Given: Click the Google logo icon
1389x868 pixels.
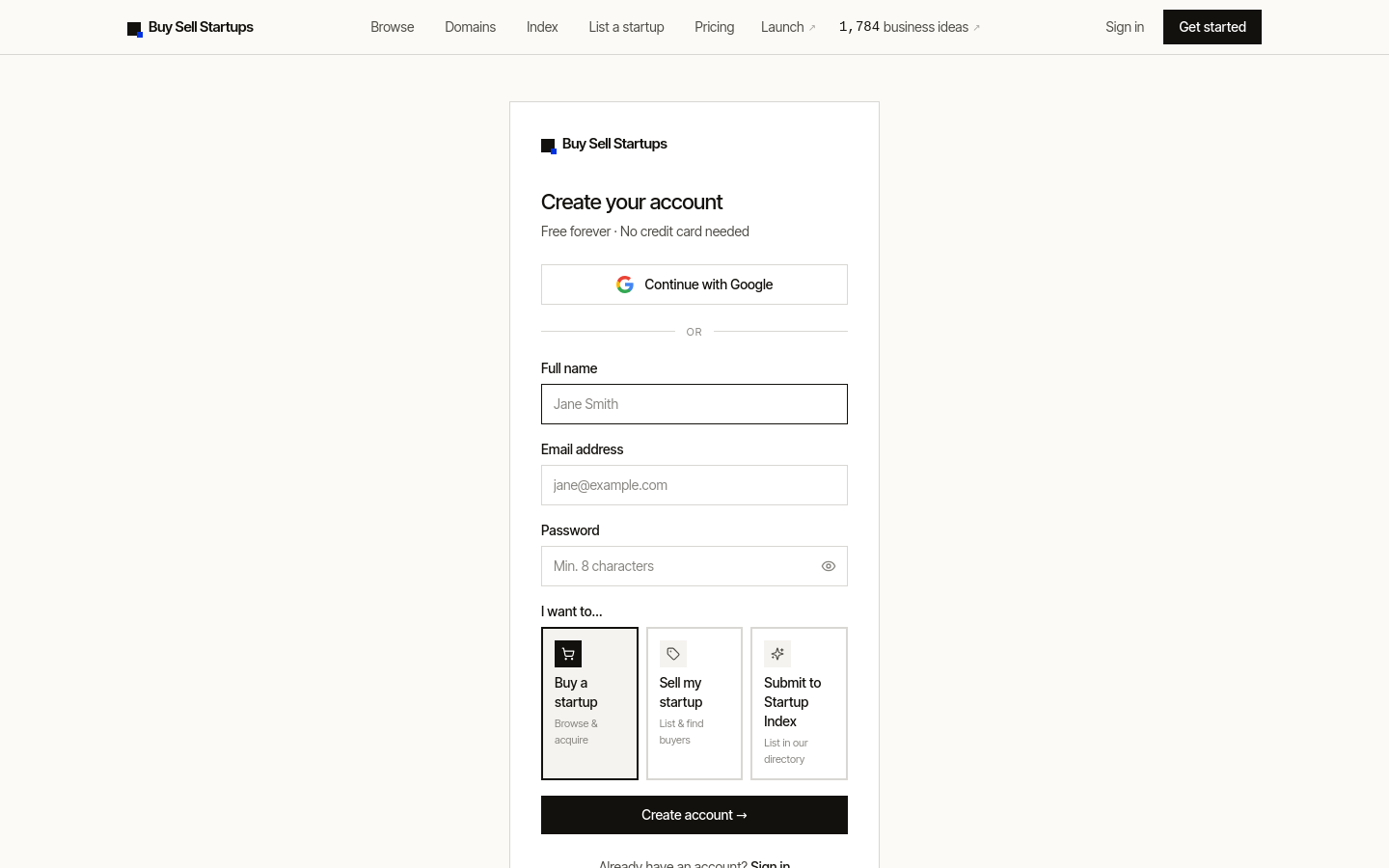Looking at the screenshot, I should click(625, 285).
